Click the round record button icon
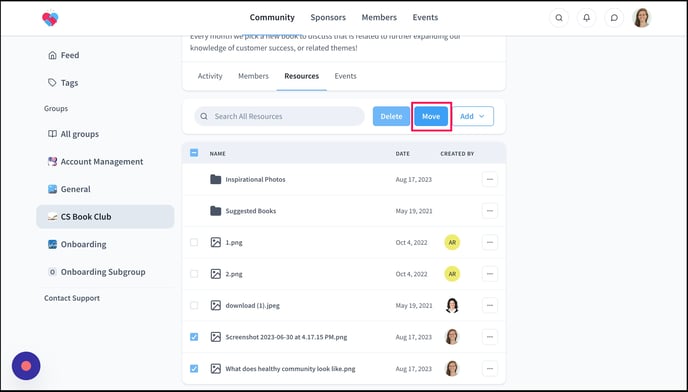688x392 pixels. (x=26, y=366)
